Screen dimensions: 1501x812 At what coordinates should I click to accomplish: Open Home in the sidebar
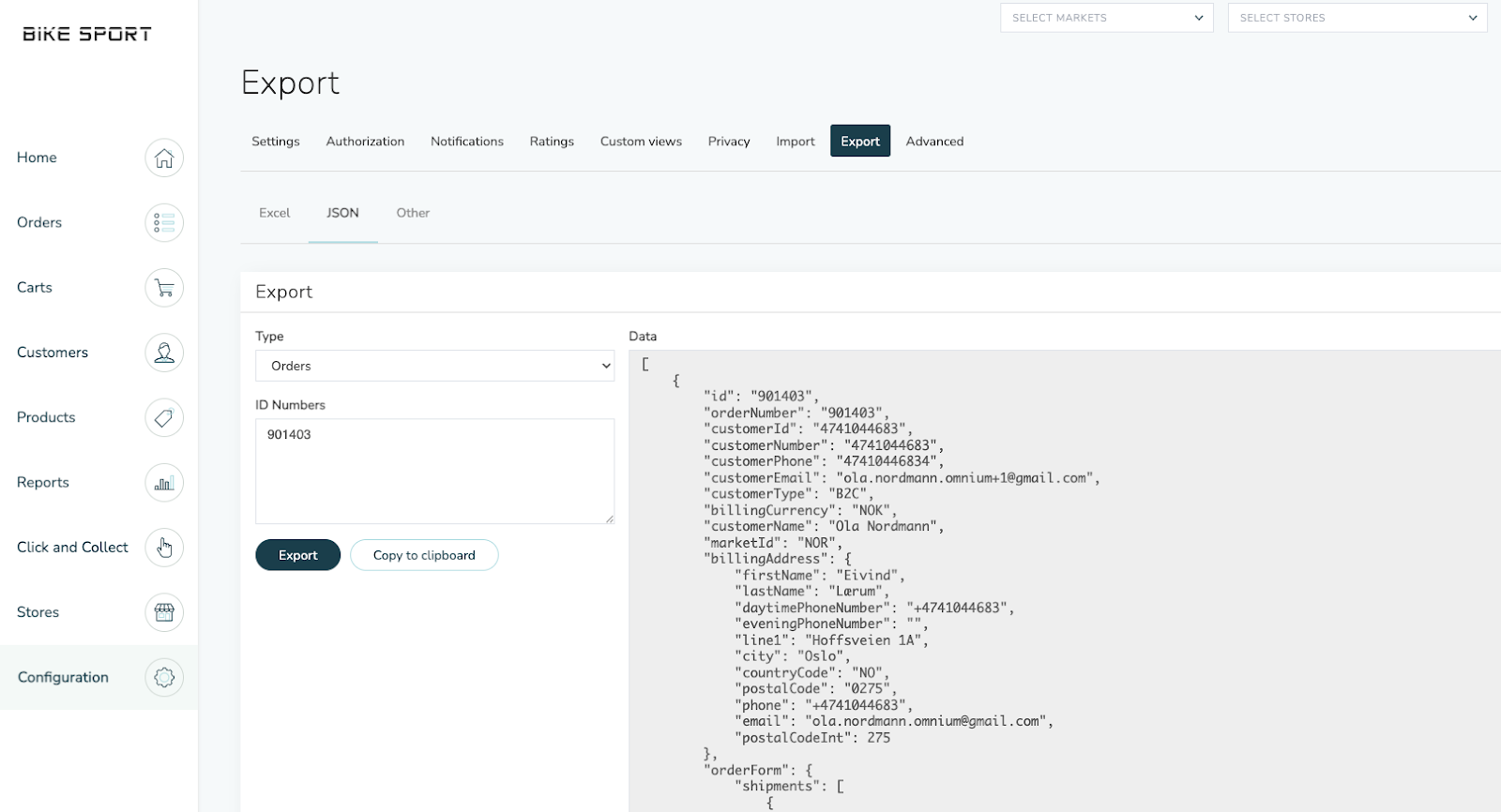tap(37, 158)
